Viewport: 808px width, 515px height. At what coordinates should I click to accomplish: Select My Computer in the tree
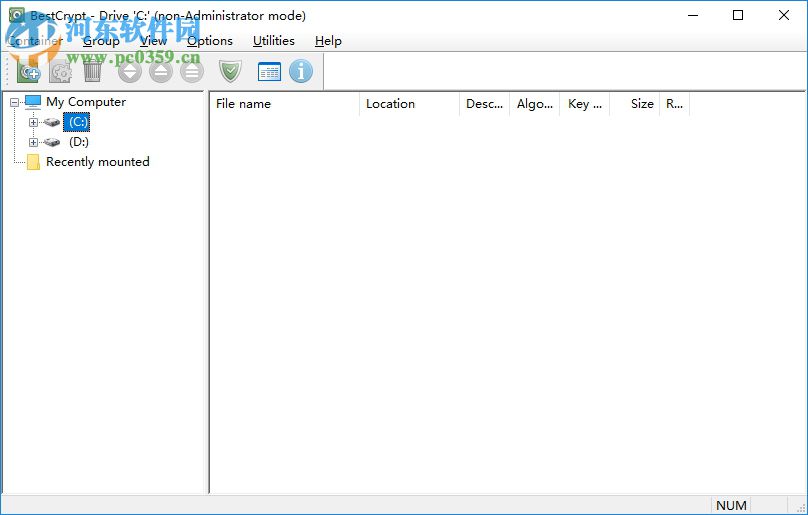coord(86,102)
